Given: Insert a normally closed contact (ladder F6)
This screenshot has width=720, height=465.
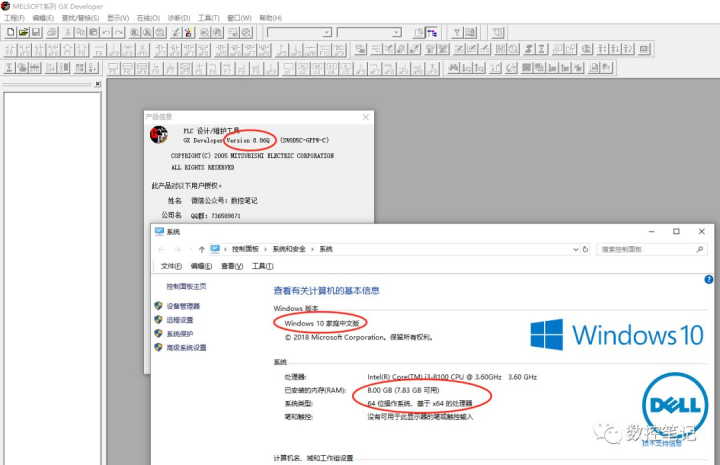Looking at the screenshot, I should coord(39,50).
